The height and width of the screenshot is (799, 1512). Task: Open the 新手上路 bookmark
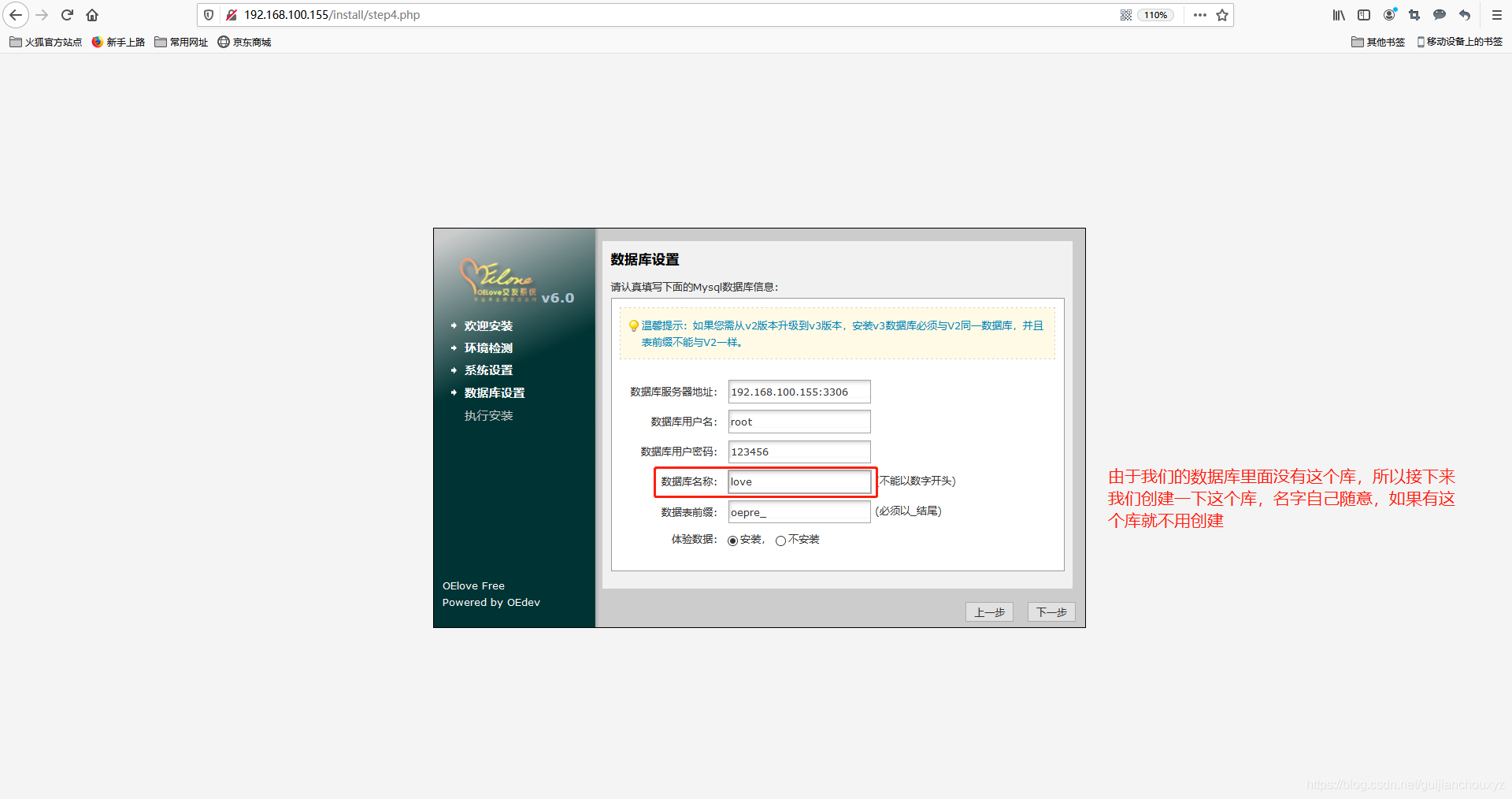click(118, 42)
